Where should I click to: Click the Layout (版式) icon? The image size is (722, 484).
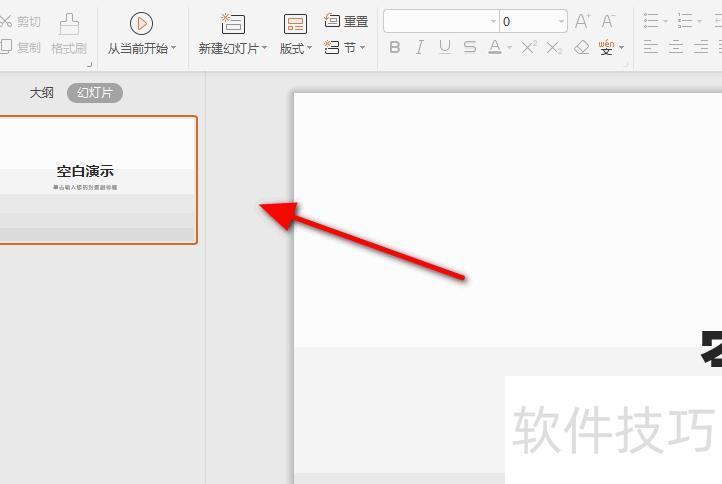(295, 24)
